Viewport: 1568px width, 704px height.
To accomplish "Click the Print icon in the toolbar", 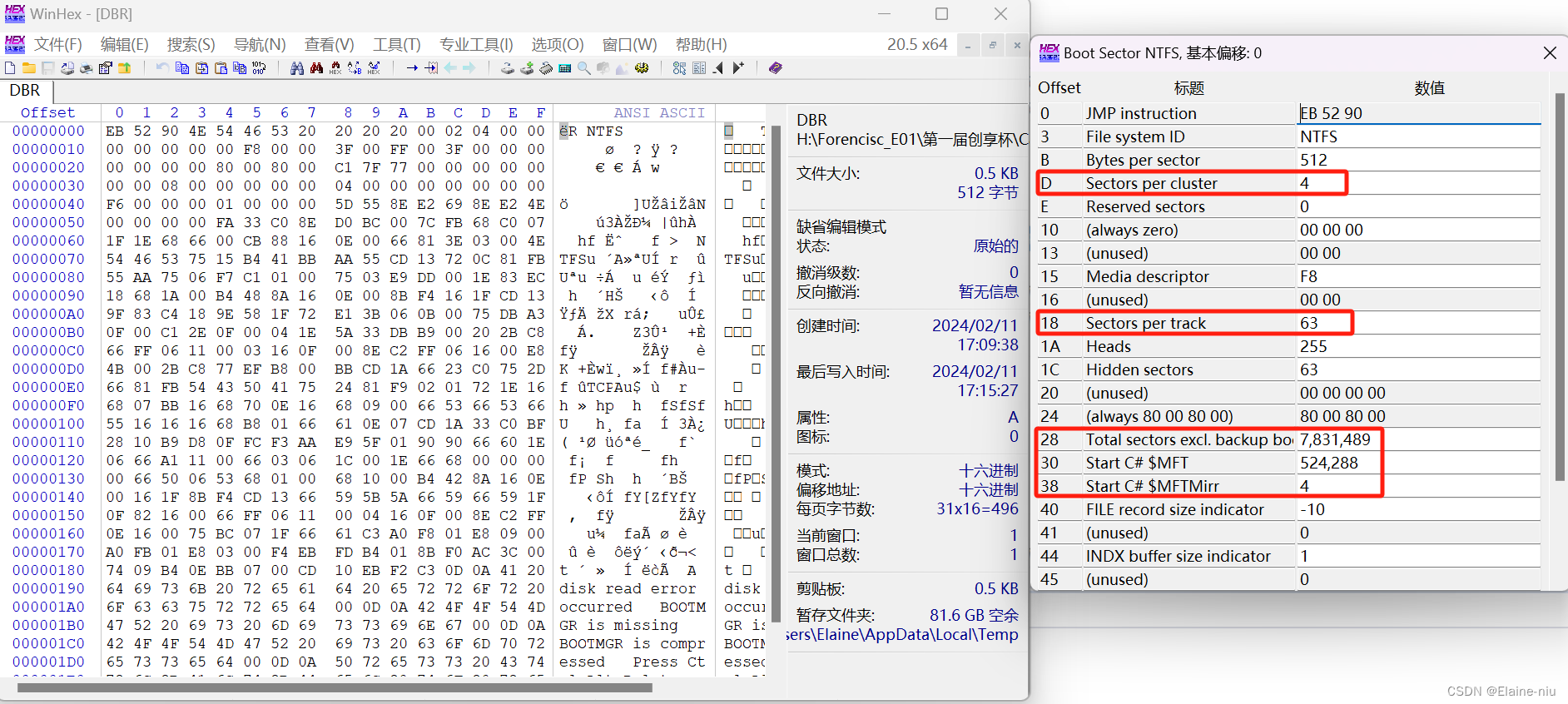I will click(86, 68).
